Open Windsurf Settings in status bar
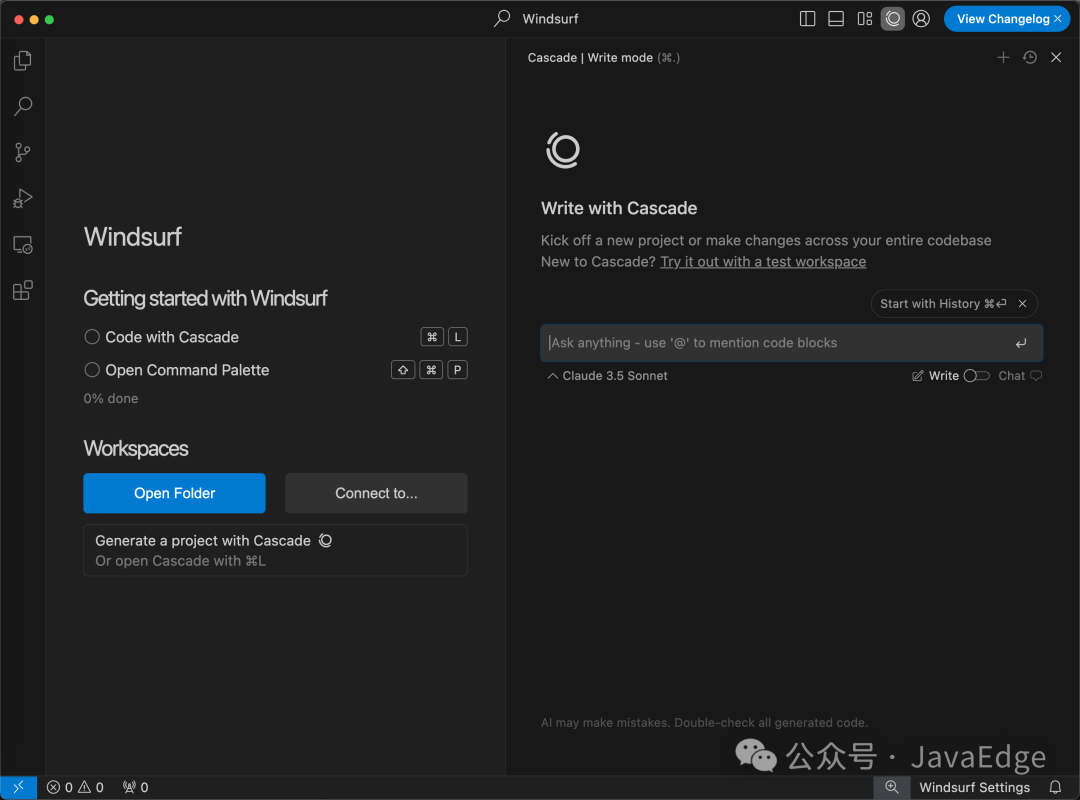Image resolution: width=1080 pixels, height=800 pixels. click(974, 787)
